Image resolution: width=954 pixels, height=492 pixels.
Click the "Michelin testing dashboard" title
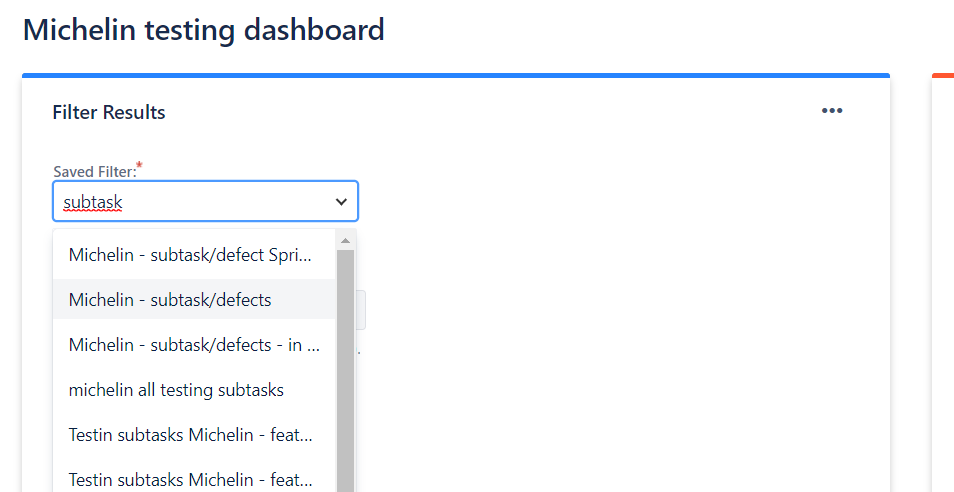point(204,29)
